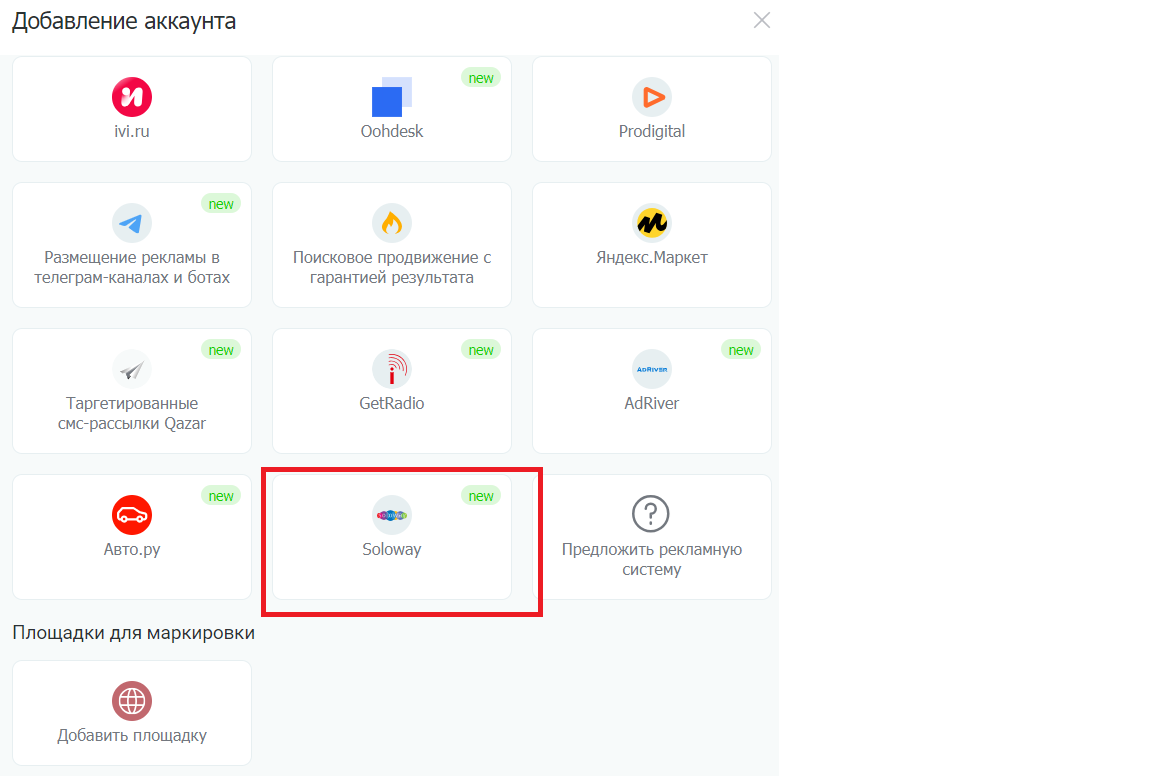Click the new badge on the Qazar card
The width and height of the screenshot is (1152, 776).
(221, 350)
